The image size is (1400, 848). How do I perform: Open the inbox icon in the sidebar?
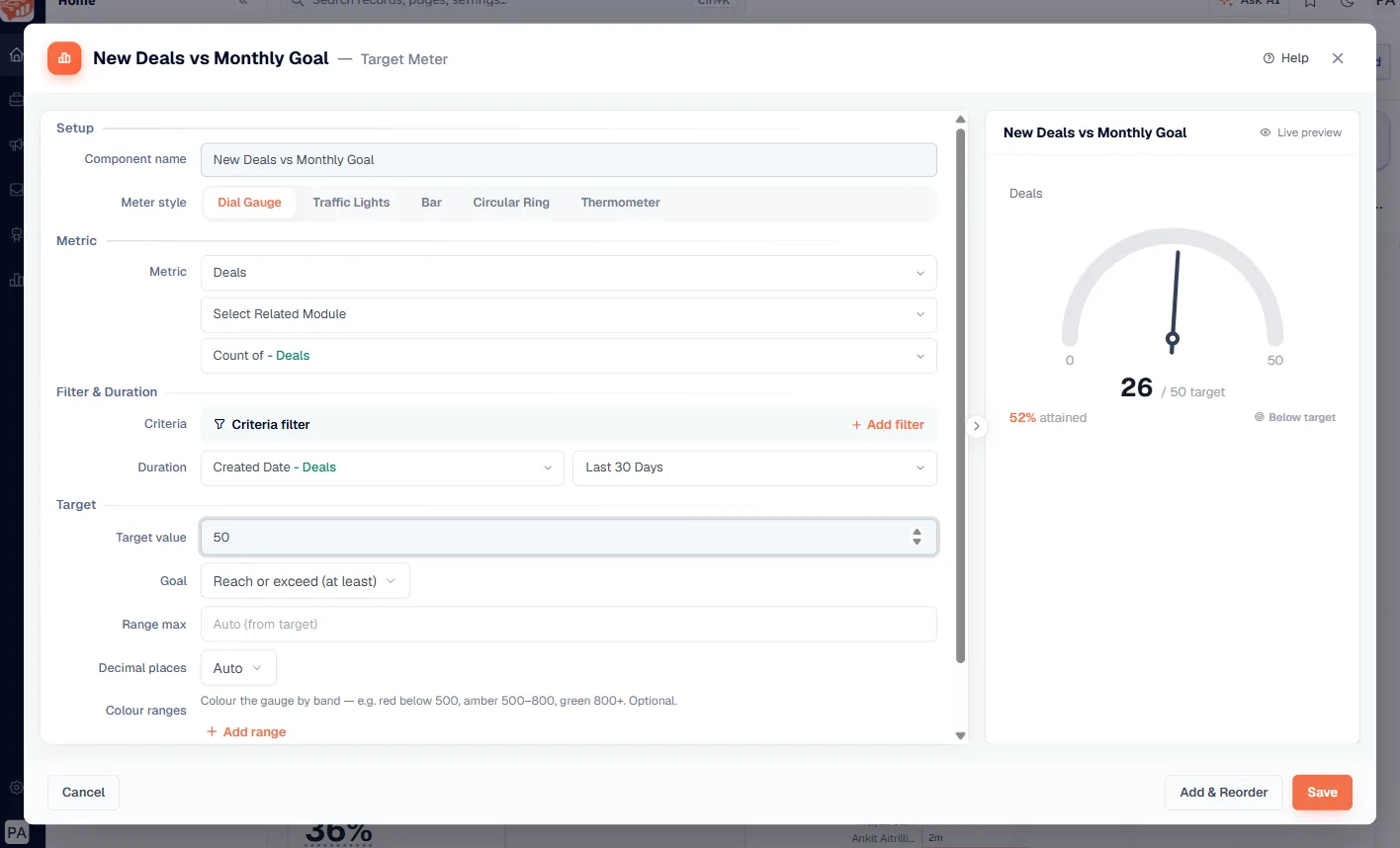[x=16, y=190]
